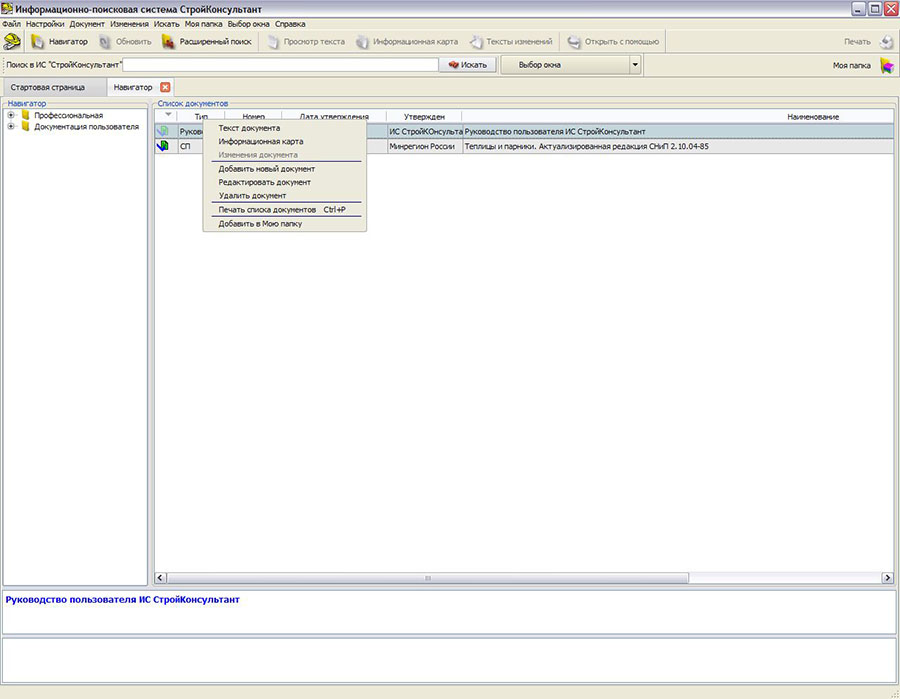Expand the Документация пользователя tree node

click(x=11, y=126)
